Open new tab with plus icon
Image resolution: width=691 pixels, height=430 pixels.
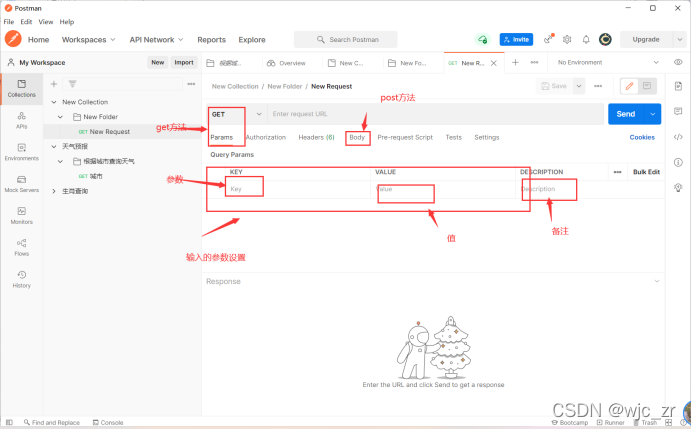[515, 63]
